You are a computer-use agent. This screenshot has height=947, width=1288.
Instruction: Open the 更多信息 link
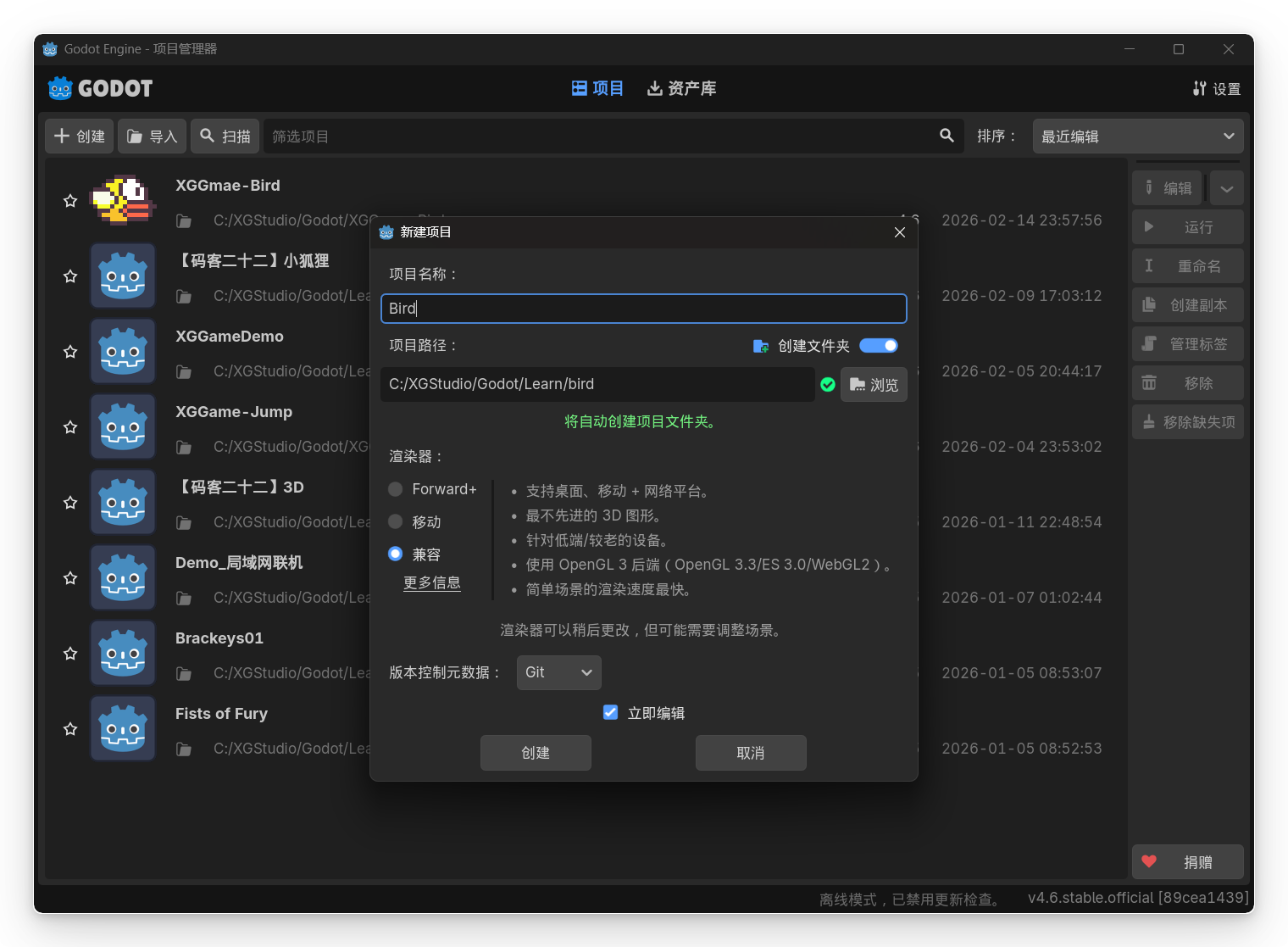[x=432, y=582]
